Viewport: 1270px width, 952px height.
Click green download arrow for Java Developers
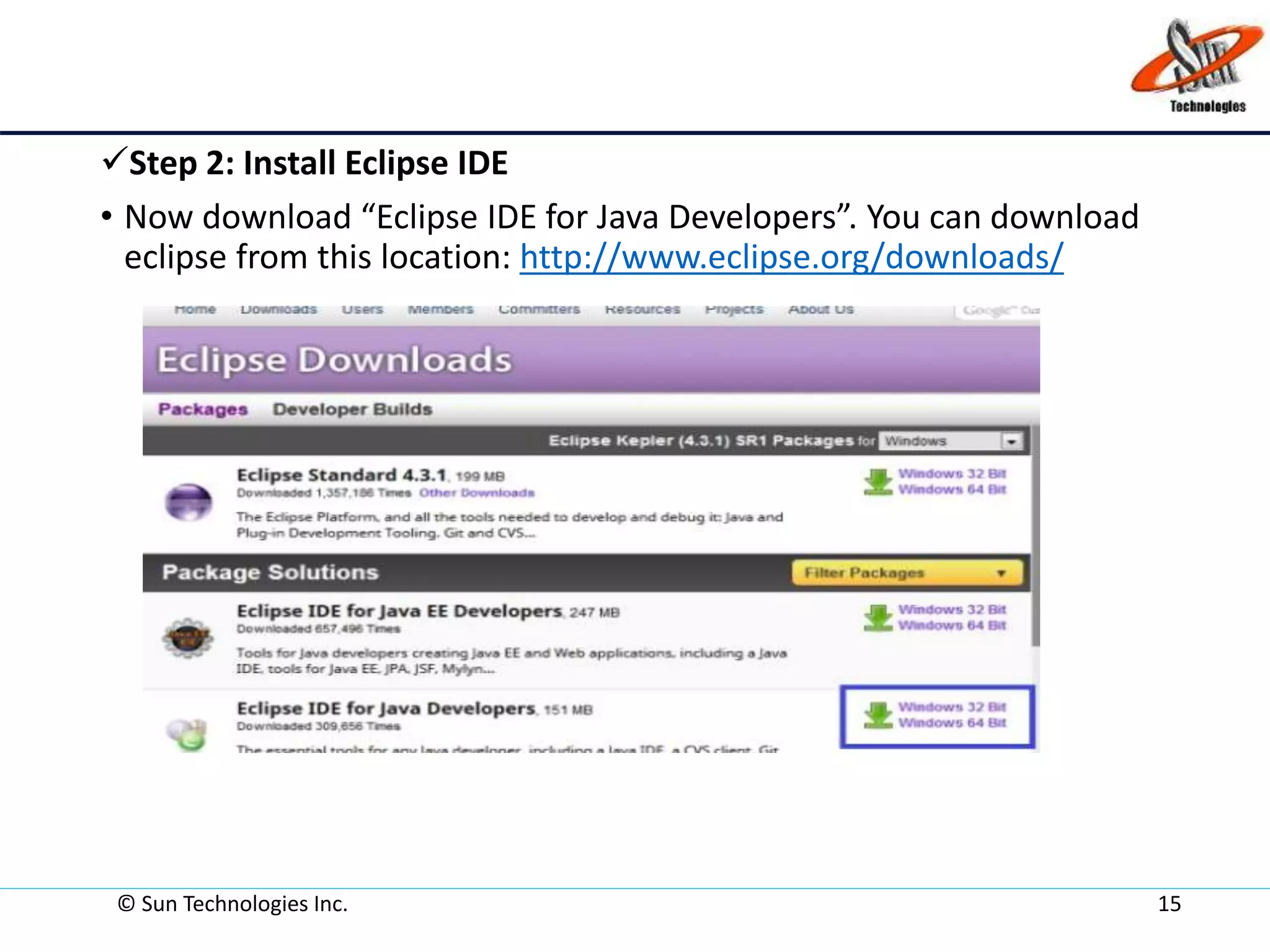click(878, 715)
